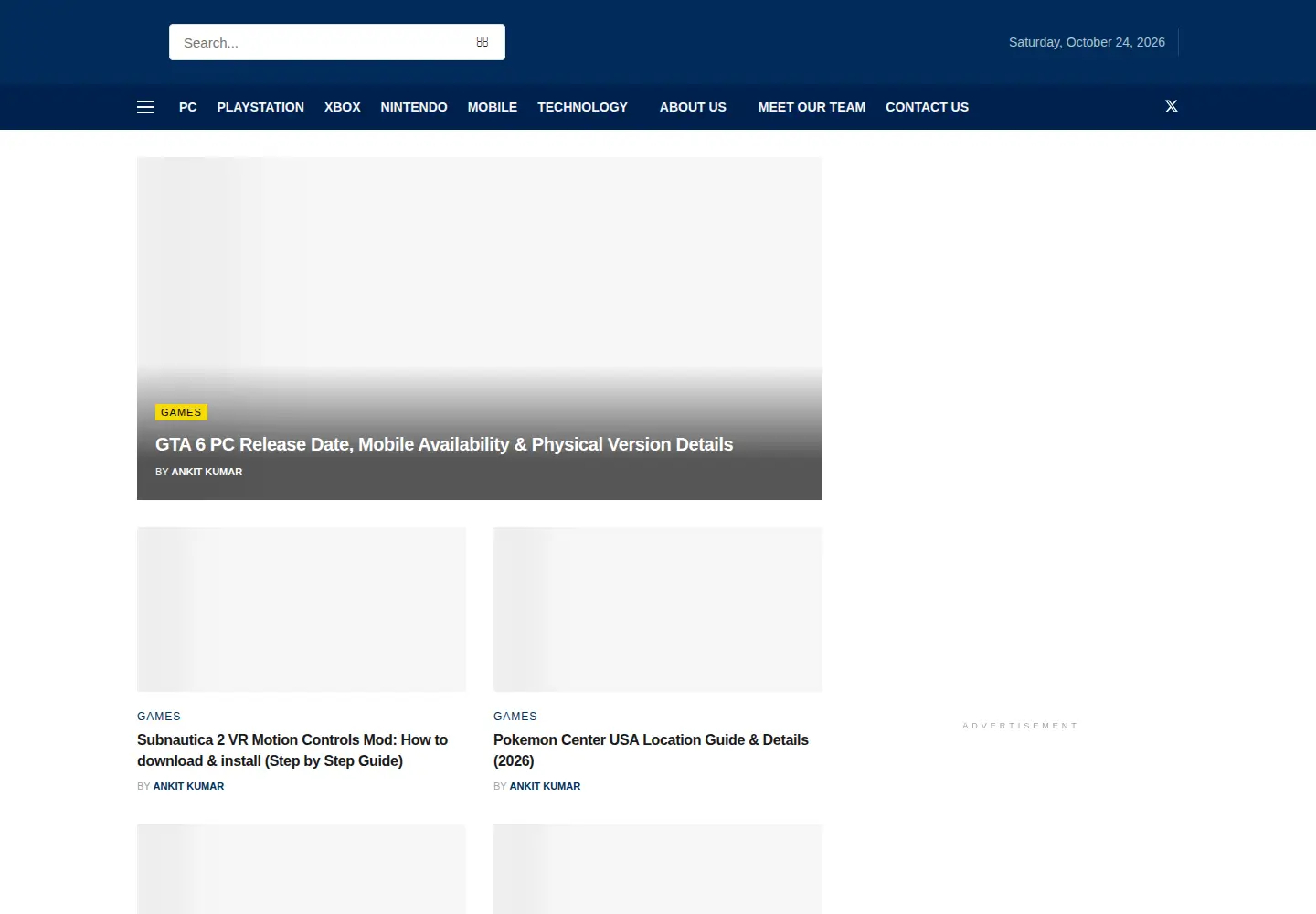Open the PC nav menu item

click(188, 107)
